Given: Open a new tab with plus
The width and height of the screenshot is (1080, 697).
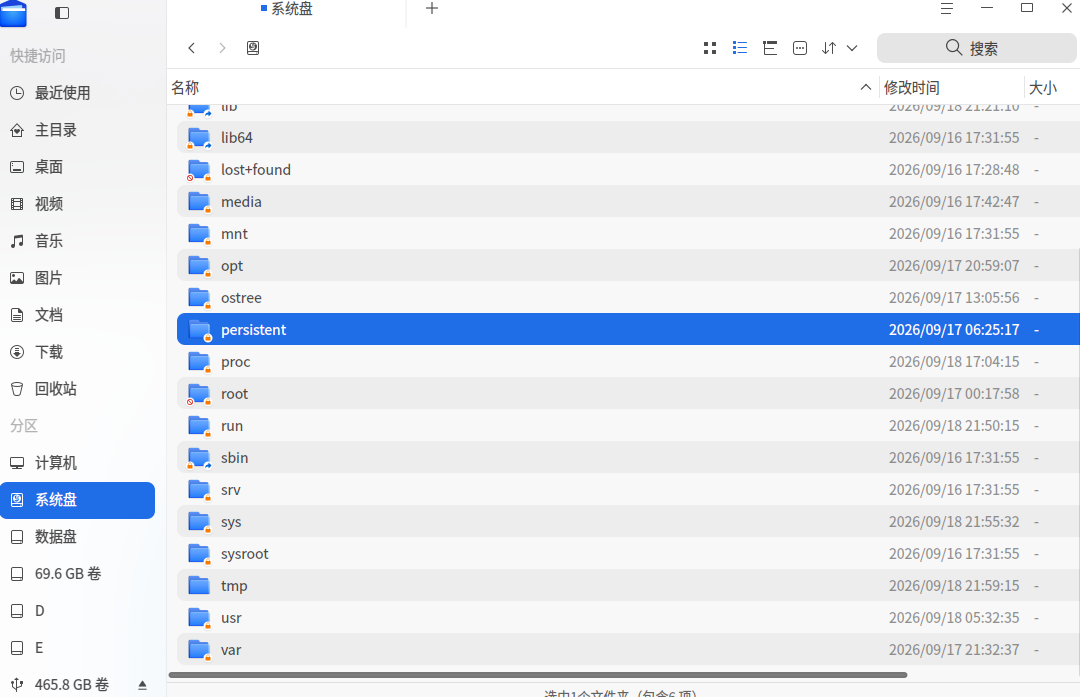Looking at the screenshot, I should 432,8.
